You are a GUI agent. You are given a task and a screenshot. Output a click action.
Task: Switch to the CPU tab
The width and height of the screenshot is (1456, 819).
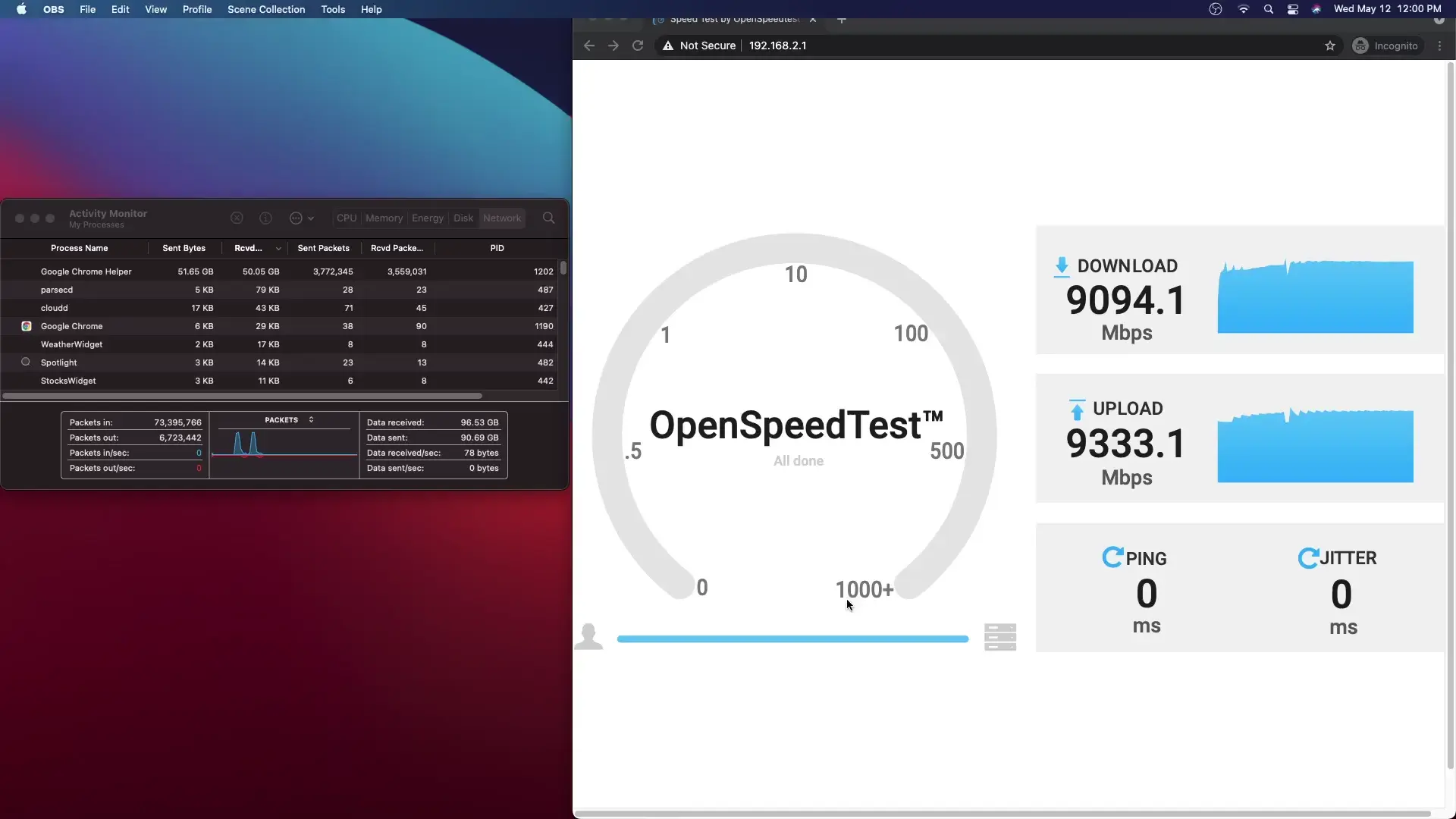click(347, 218)
